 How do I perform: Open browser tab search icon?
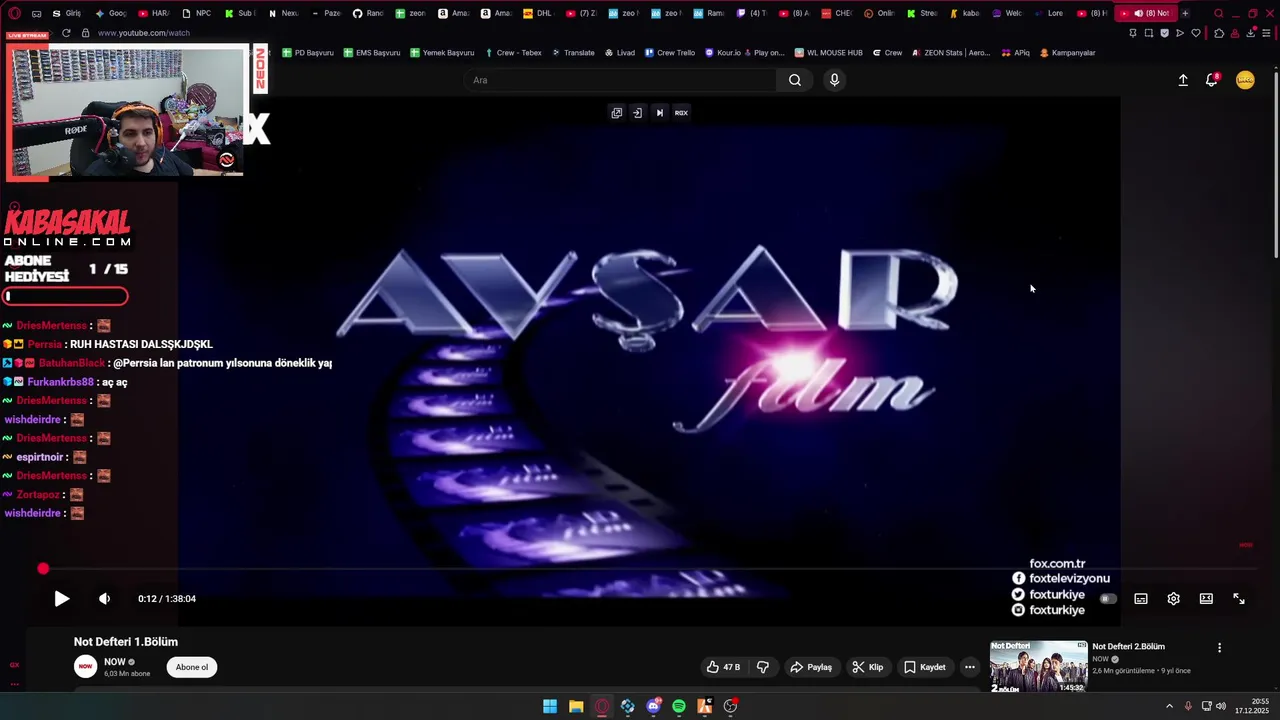pos(1218,13)
